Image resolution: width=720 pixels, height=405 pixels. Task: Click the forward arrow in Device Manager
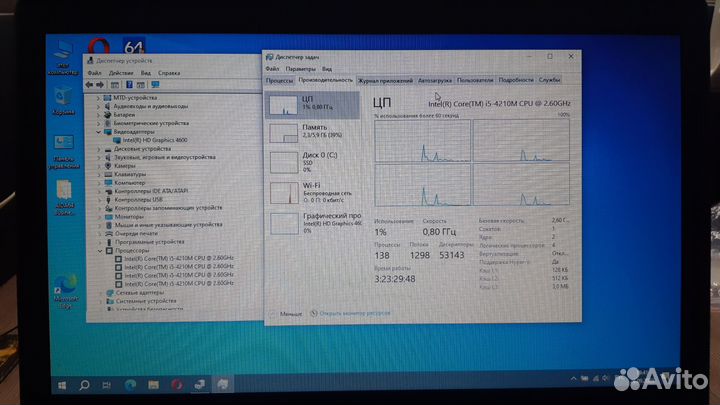pos(100,85)
